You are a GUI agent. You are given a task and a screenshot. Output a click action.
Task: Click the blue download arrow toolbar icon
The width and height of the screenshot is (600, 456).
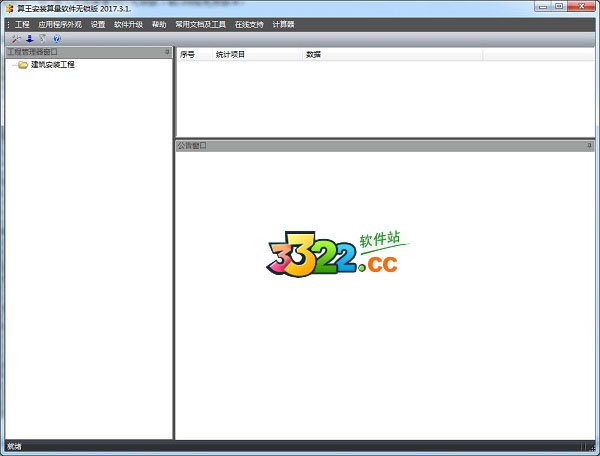point(30,39)
